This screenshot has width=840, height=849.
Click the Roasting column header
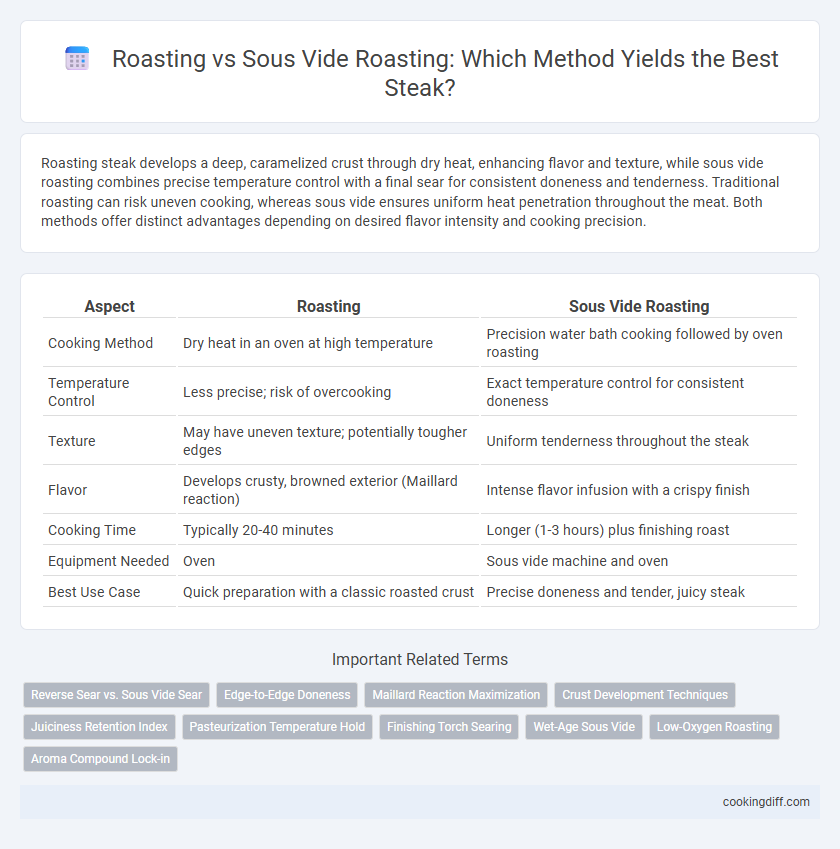[328, 306]
